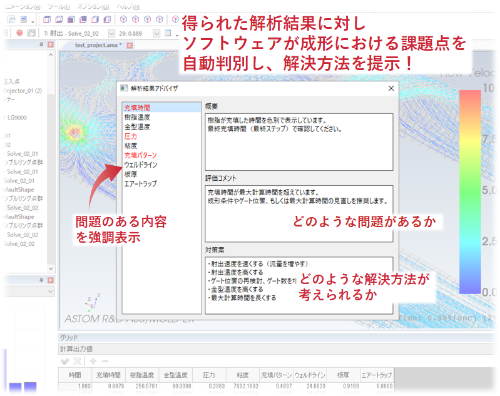Click the first hexagonal cube orientation icon
This screenshot has width=500, height=396.
(123, 19)
